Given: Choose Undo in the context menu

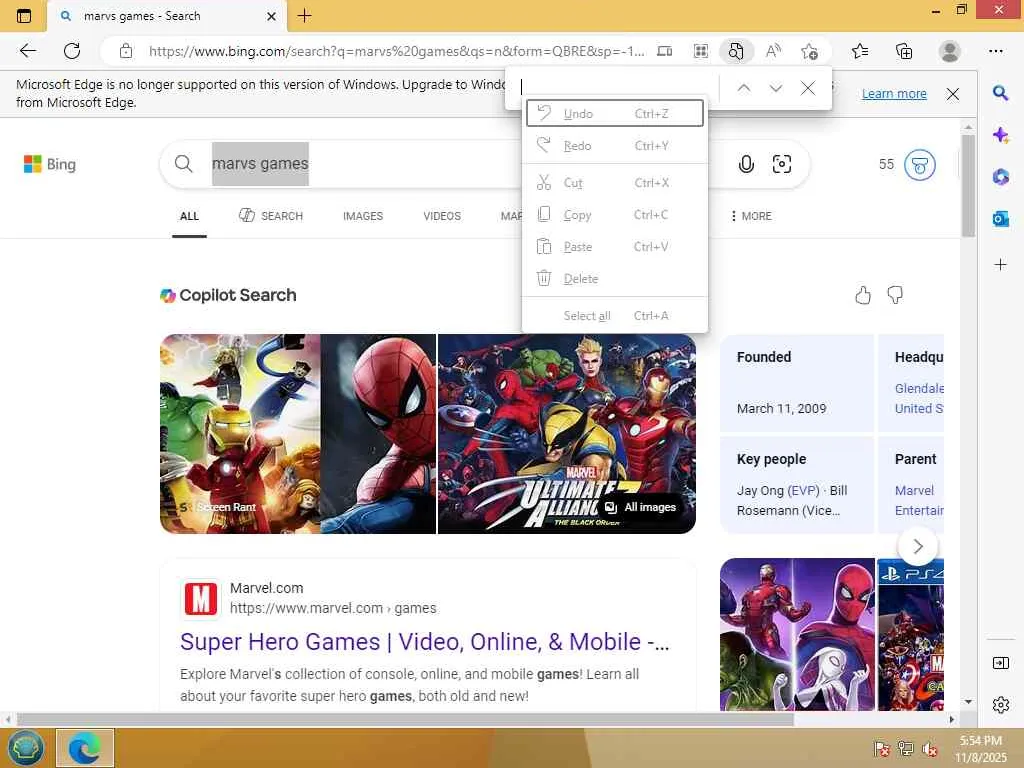Looking at the screenshot, I should [615, 114].
